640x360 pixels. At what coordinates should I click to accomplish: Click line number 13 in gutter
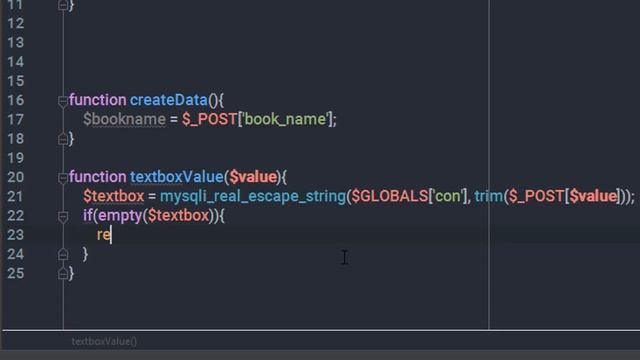(16, 42)
